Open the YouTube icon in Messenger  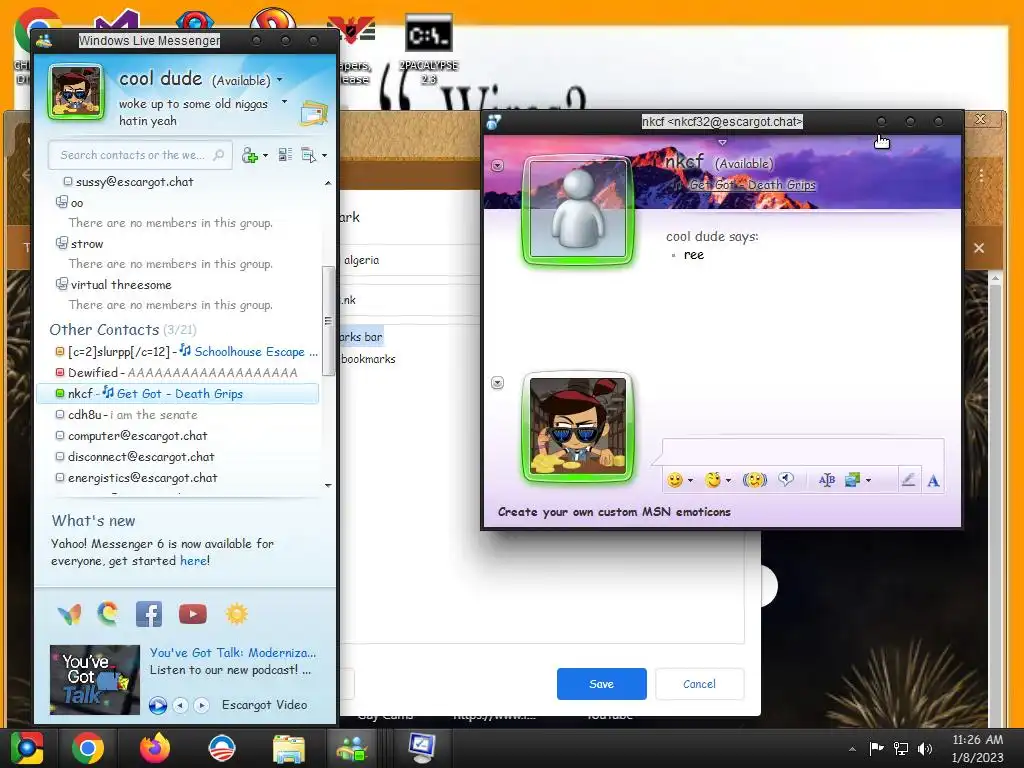tap(193, 614)
